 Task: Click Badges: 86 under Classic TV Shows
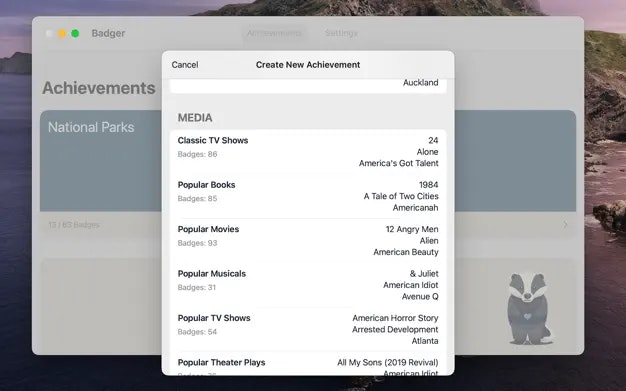pyautogui.click(x=197, y=154)
